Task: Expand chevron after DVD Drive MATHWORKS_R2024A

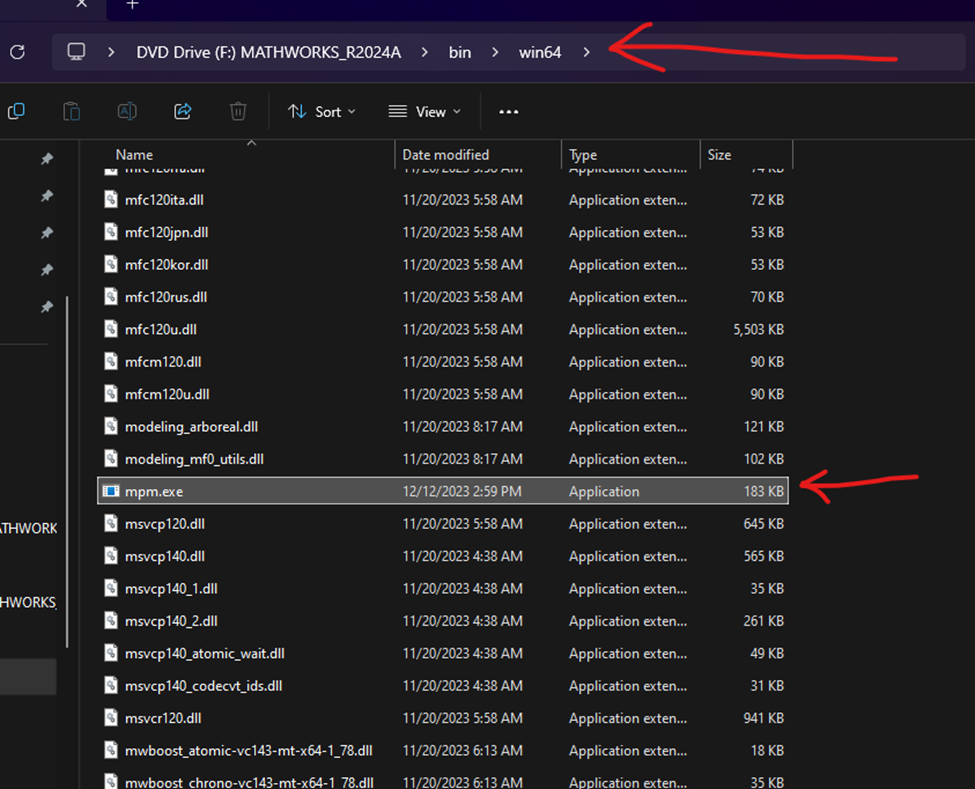Action: coord(424,52)
